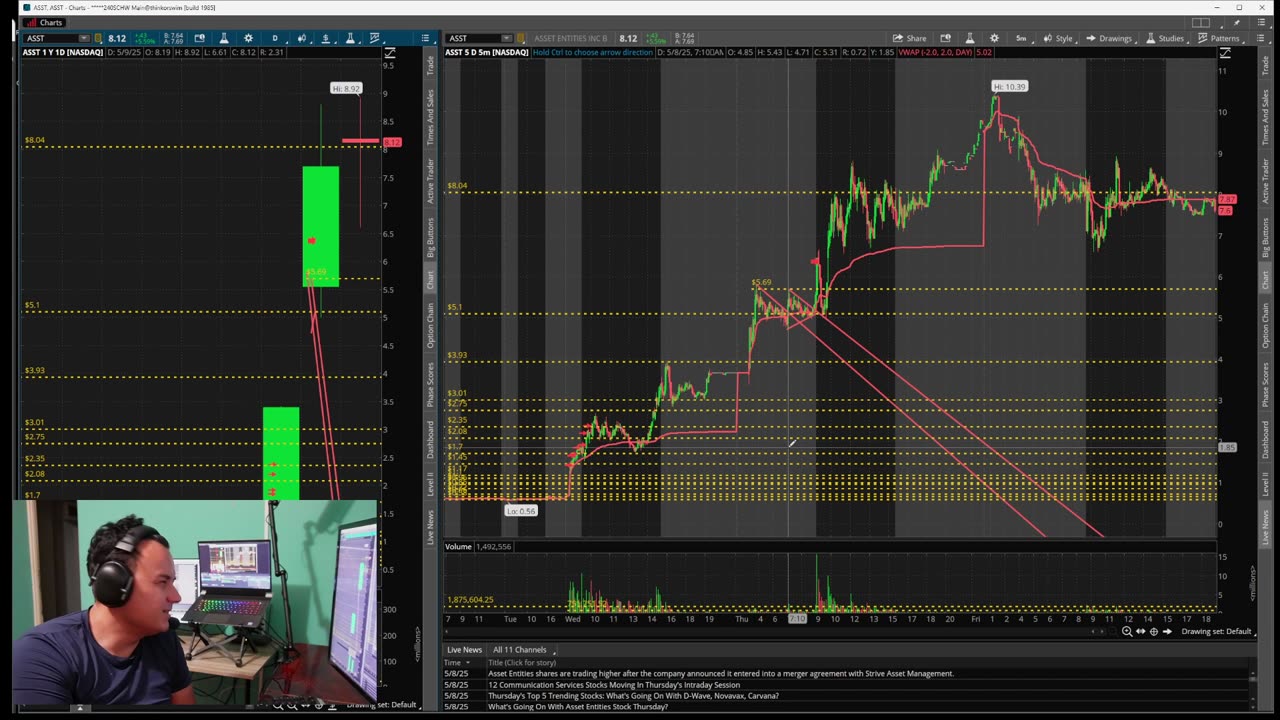
Task: Open Trade sidebar tab on right edge
Action: tap(1265, 64)
